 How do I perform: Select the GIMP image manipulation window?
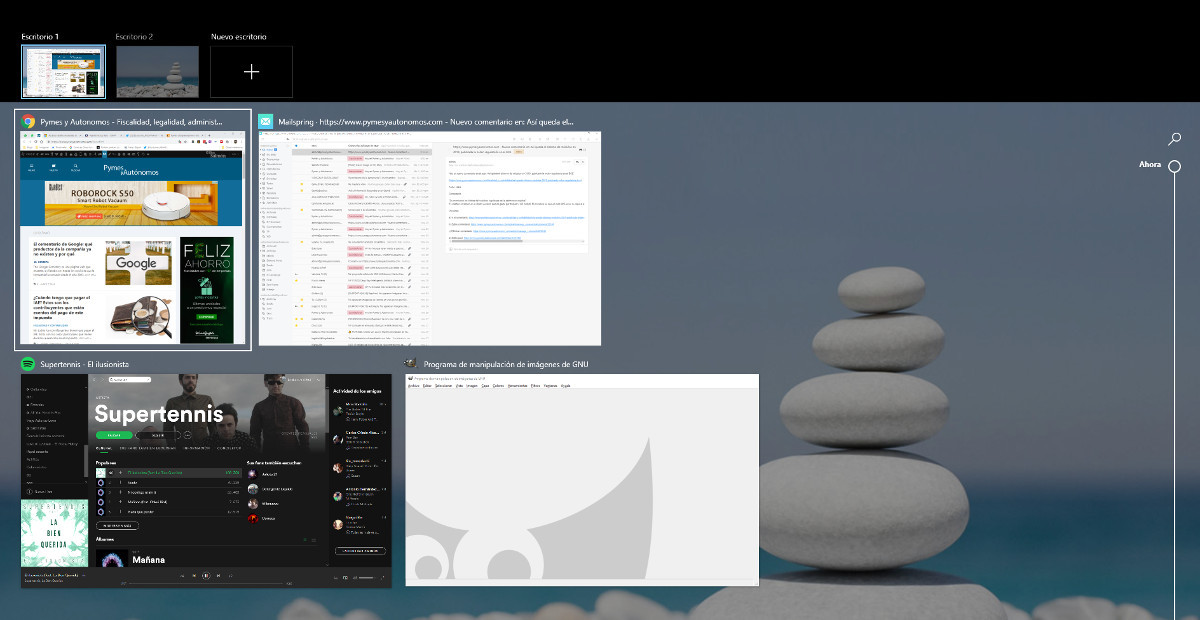(581, 480)
